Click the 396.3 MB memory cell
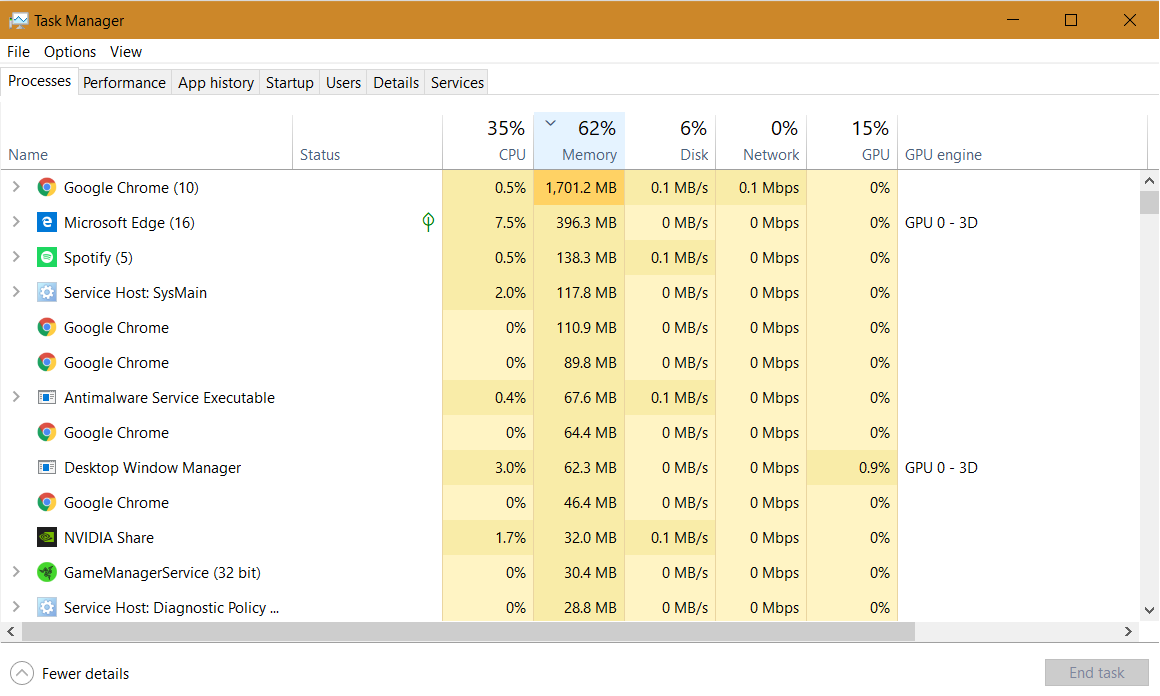The height and width of the screenshot is (696, 1160). click(579, 222)
